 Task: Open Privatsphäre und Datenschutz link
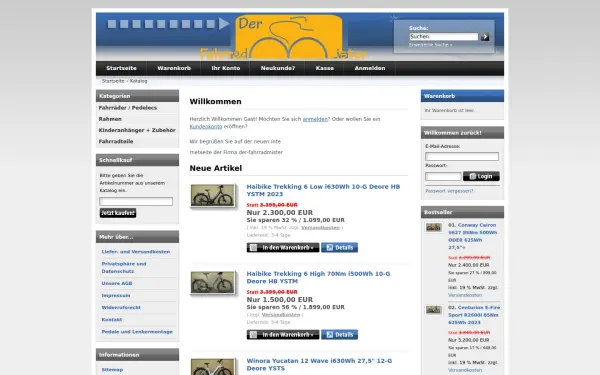tap(124, 267)
